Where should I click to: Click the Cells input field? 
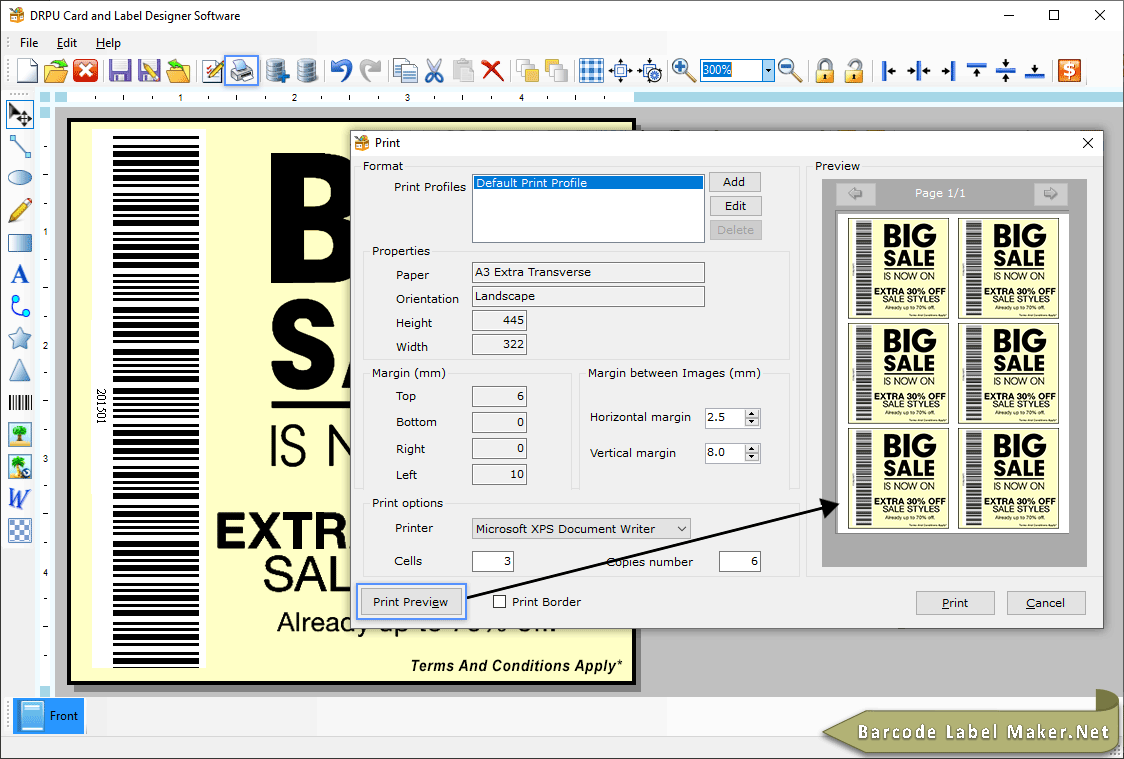[x=492, y=561]
